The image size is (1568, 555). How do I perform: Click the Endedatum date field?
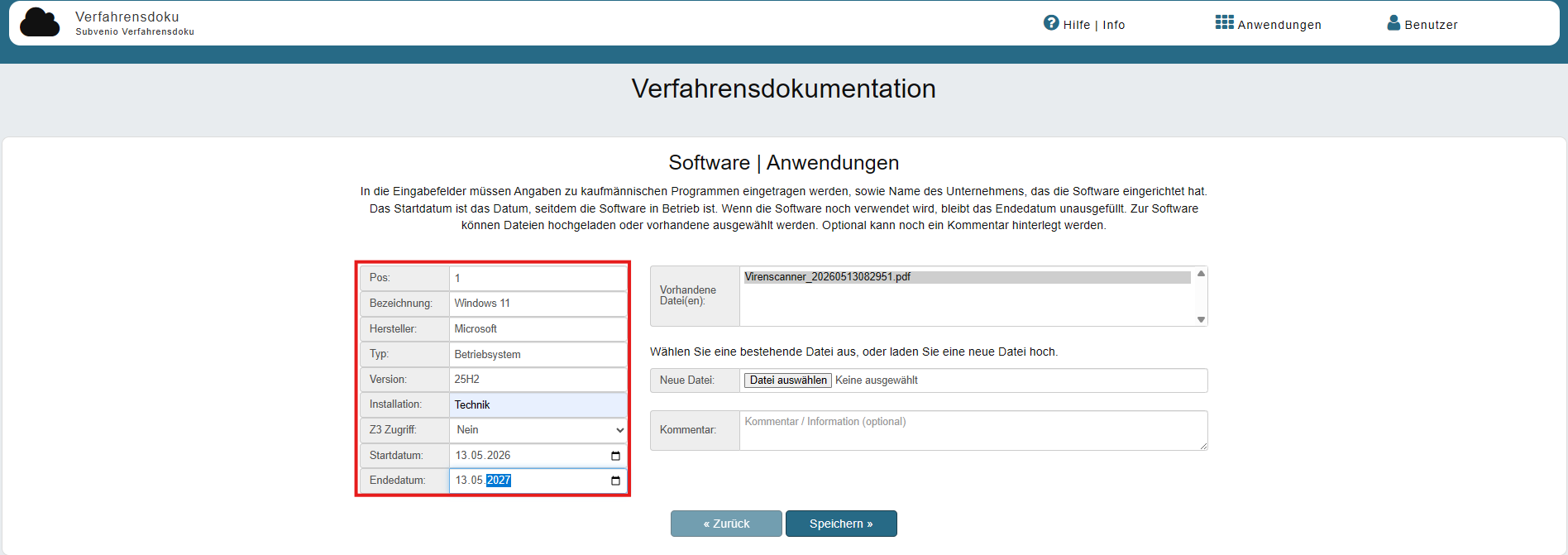tap(538, 481)
